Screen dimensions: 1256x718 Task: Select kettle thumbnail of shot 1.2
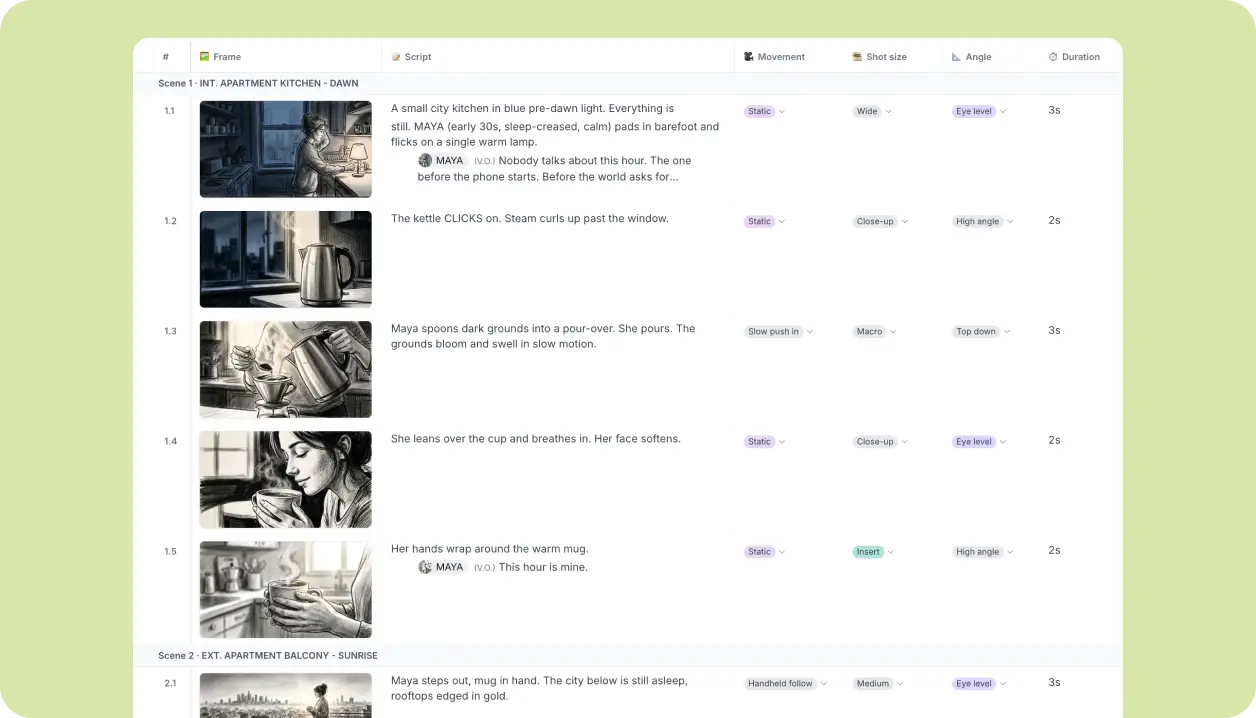pos(285,259)
